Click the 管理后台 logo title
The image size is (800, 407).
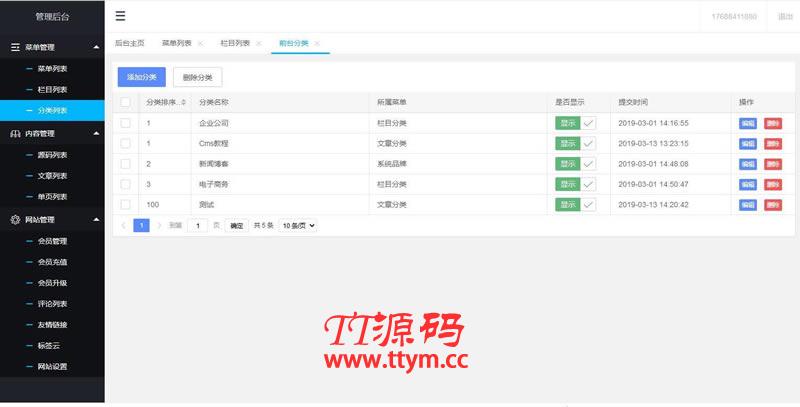pos(52,16)
